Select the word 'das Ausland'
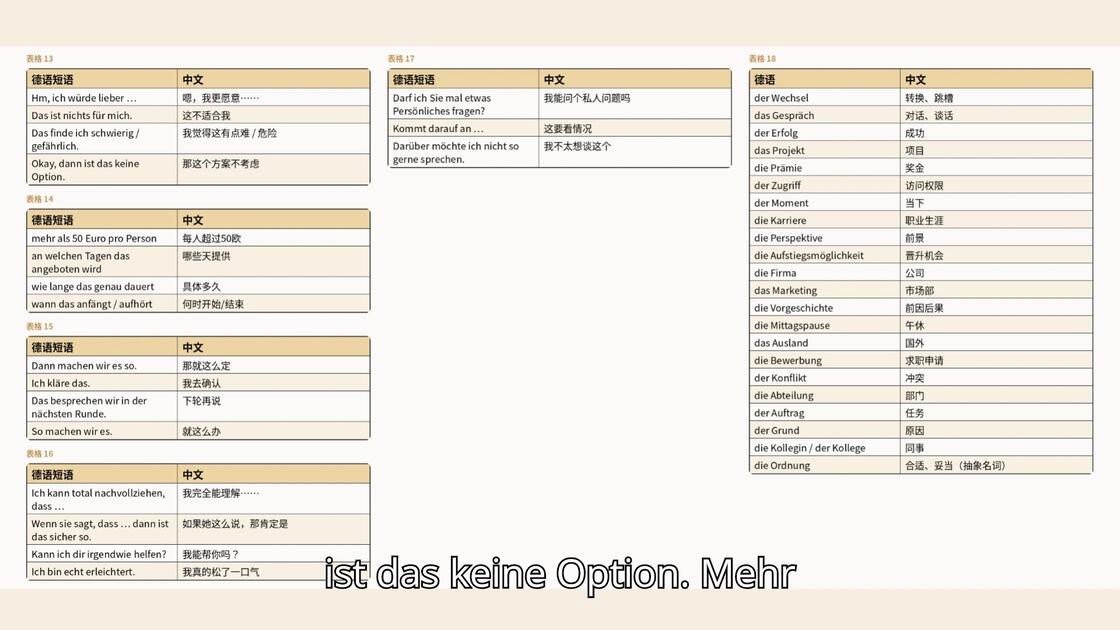The image size is (1120, 630). [781, 343]
